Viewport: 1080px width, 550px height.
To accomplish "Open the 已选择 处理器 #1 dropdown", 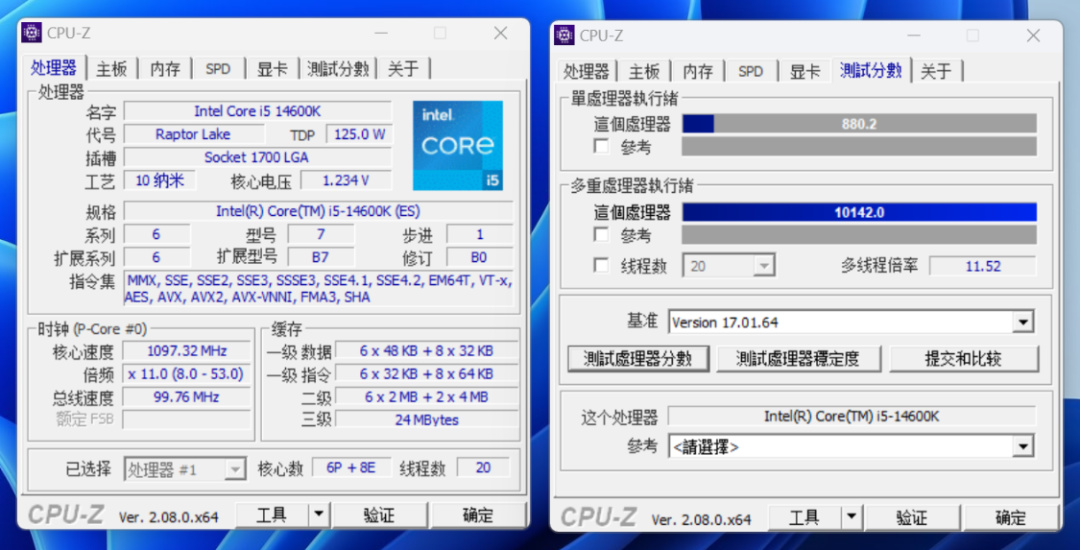I will [185, 469].
